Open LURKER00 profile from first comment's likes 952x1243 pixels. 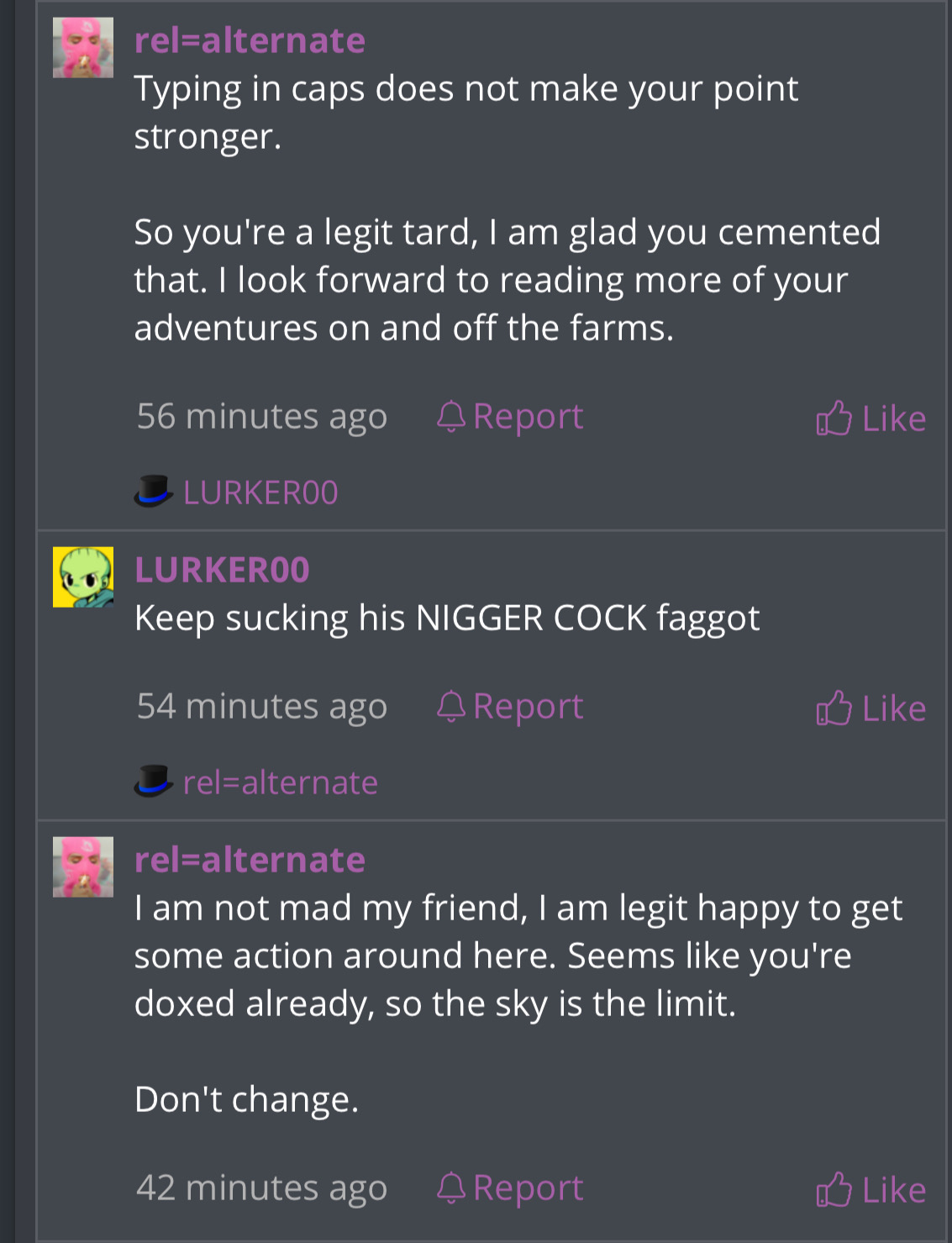260,492
